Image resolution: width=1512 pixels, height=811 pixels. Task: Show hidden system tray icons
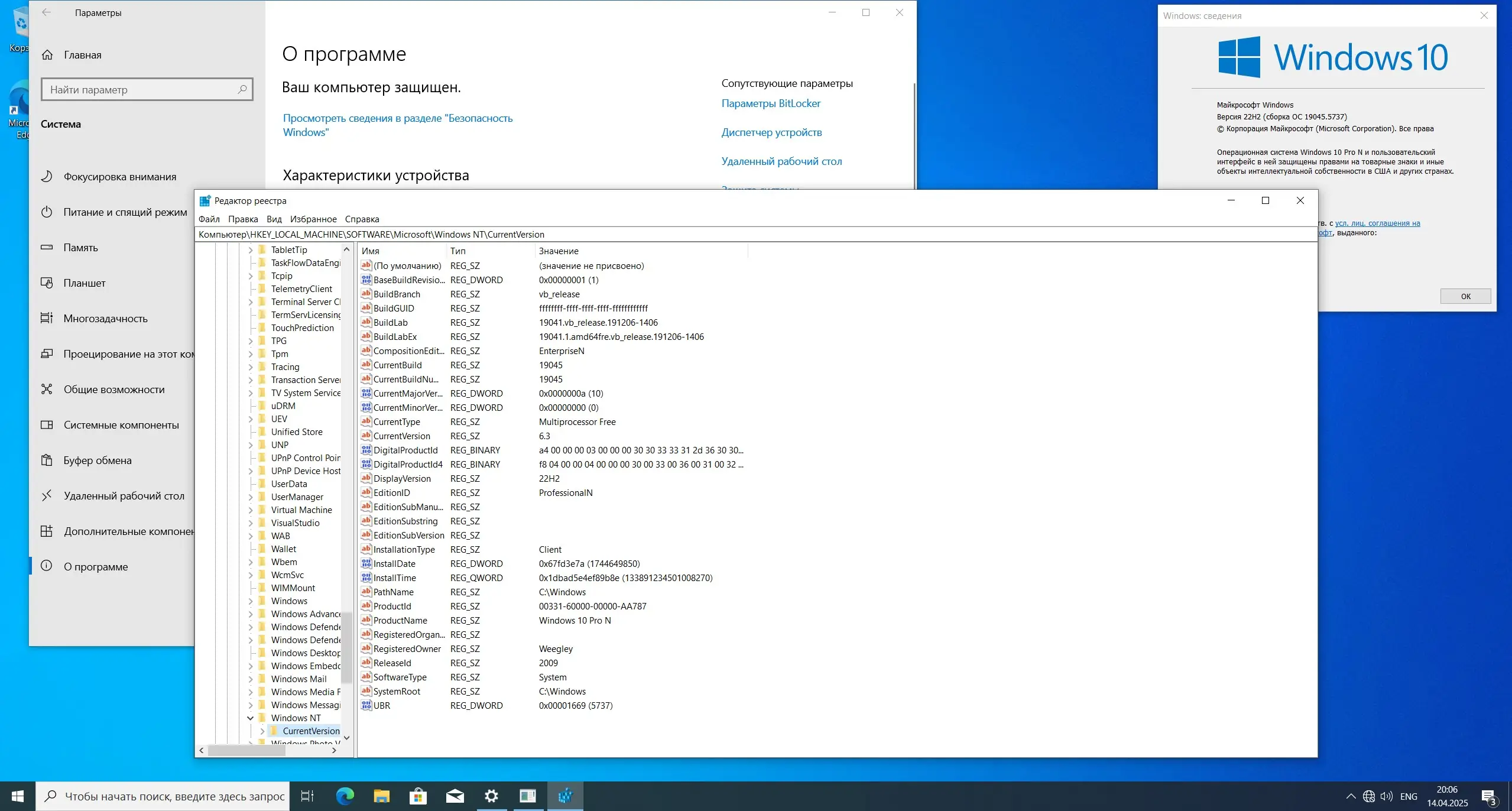click(x=1351, y=796)
